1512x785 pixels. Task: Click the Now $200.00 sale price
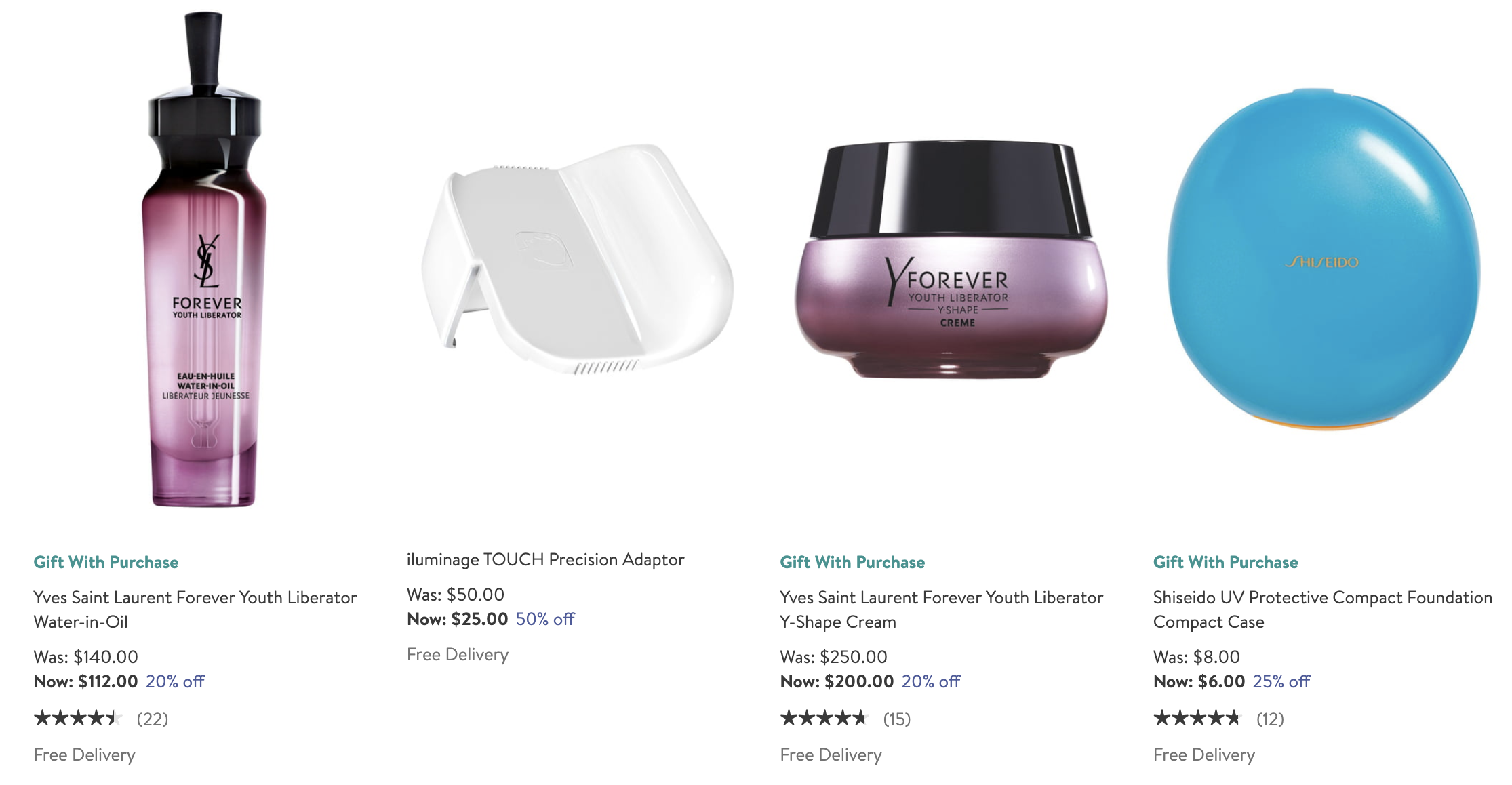coord(837,681)
